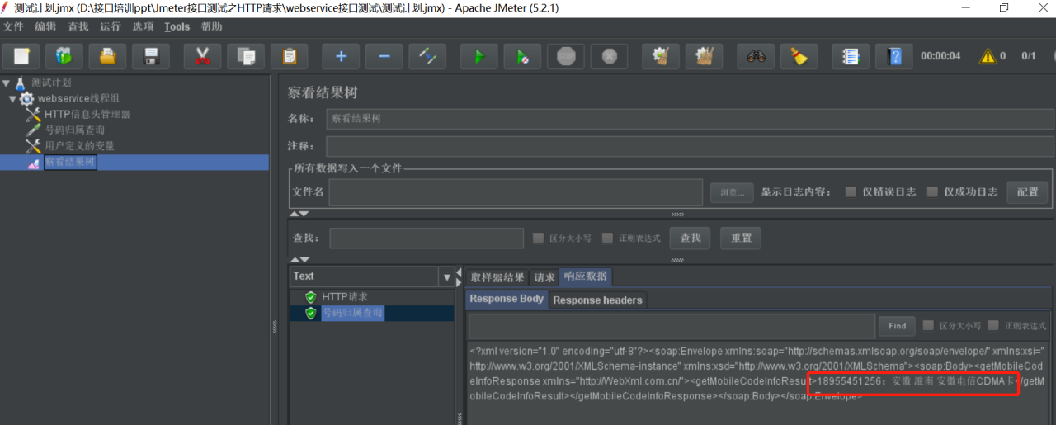Image resolution: width=1056 pixels, height=425 pixels.
Task: Click the 浏览 browse button
Action: [x=731, y=193]
